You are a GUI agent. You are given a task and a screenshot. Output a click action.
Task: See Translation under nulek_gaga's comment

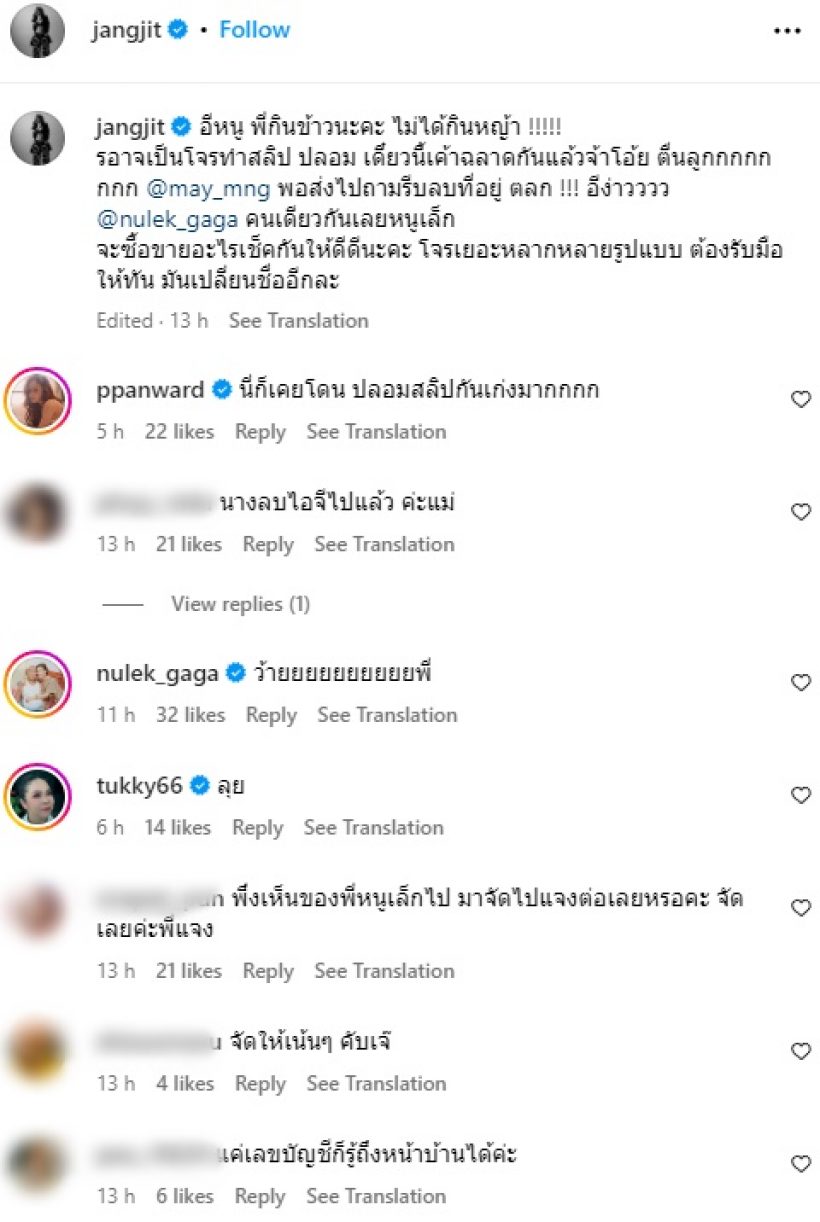click(x=387, y=715)
